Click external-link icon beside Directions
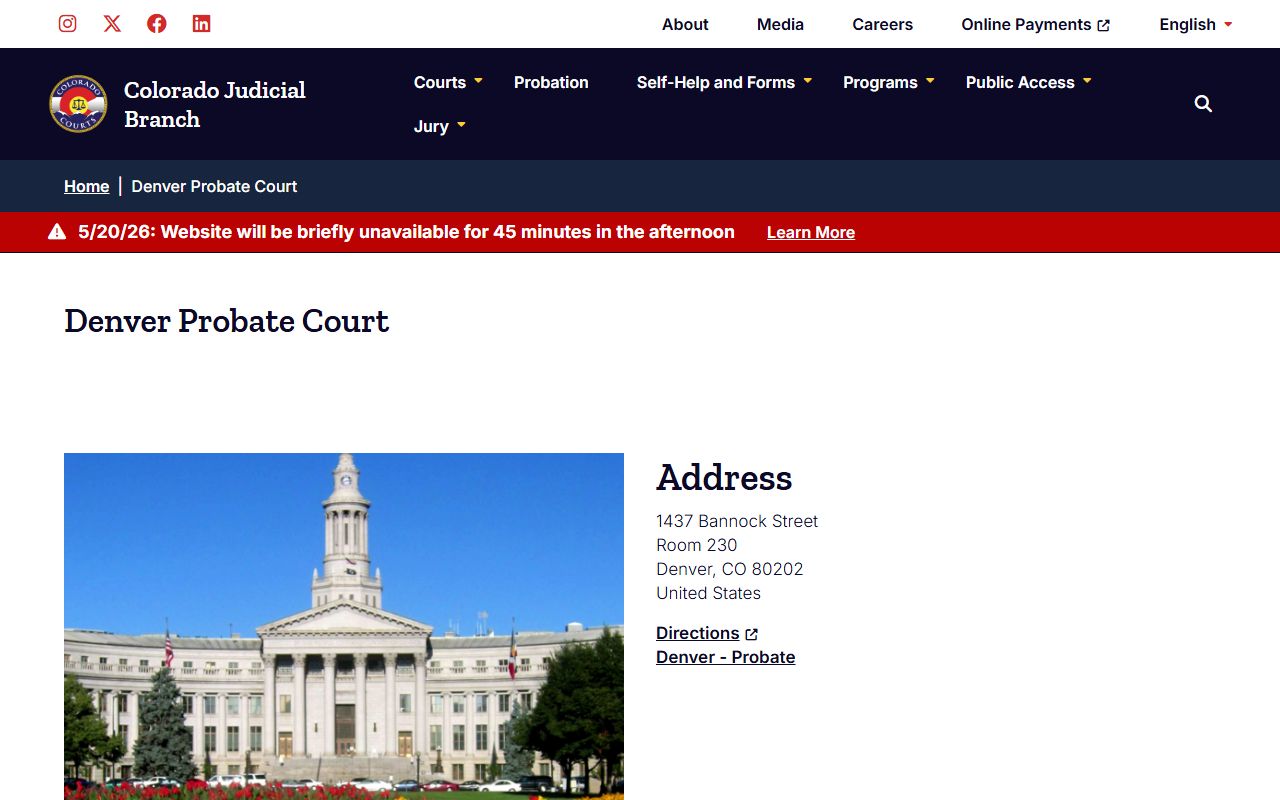The image size is (1280, 800). pos(752,634)
